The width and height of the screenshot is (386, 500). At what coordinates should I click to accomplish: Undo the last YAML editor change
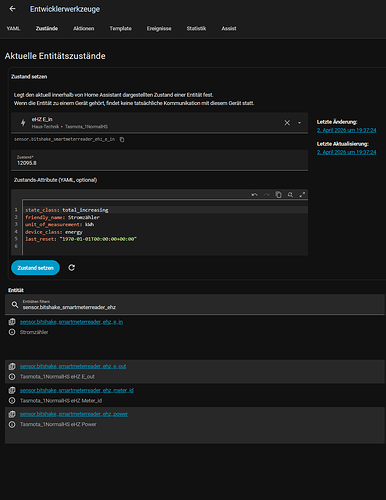point(255,195)
